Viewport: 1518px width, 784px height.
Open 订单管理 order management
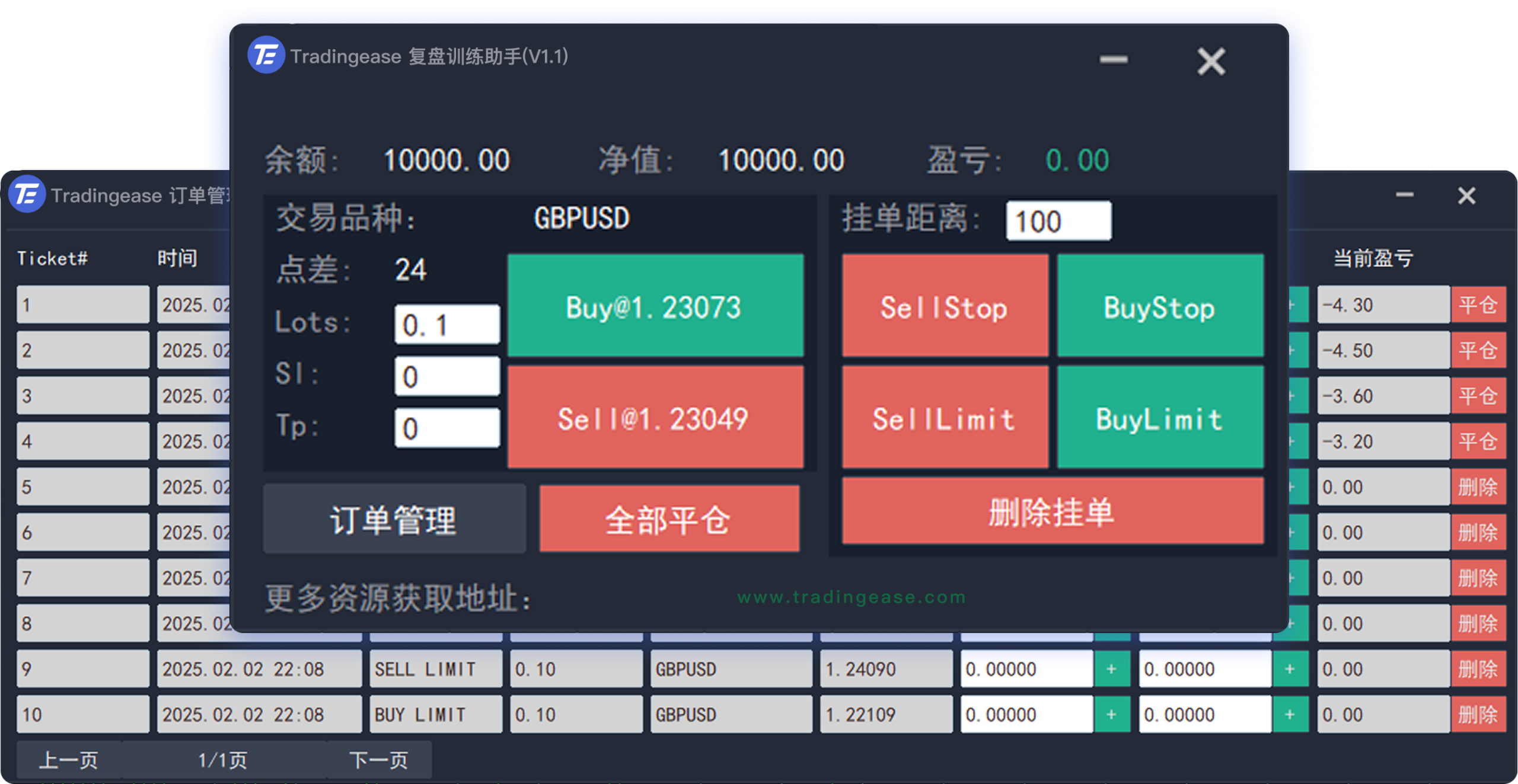tap(394, 520)
